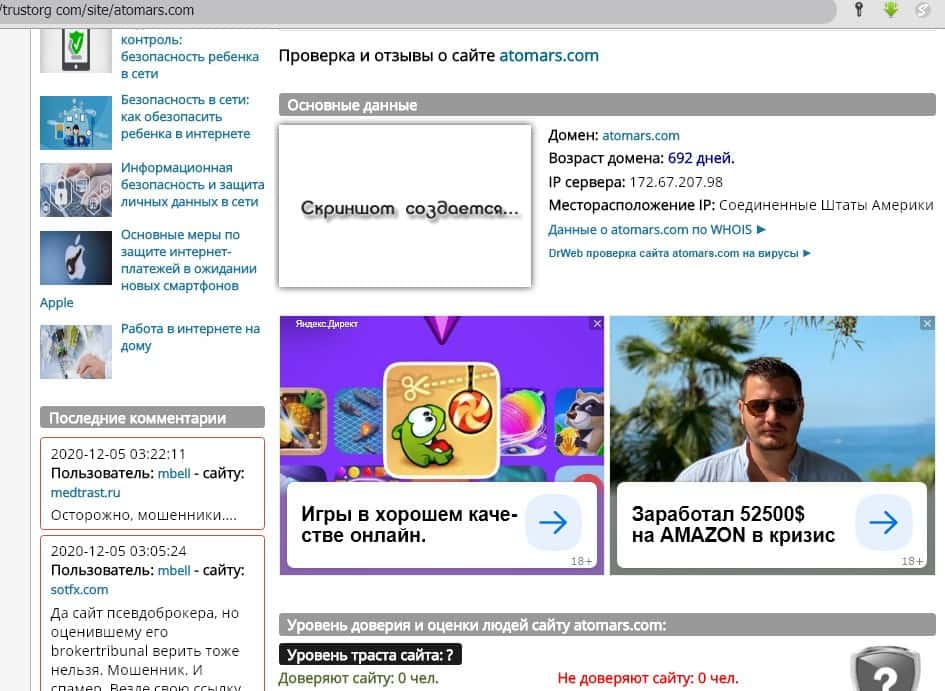Screen dimensions: 945x691
Task: Click the child internet safety thumbnail
Action: [x=76, y=122]
